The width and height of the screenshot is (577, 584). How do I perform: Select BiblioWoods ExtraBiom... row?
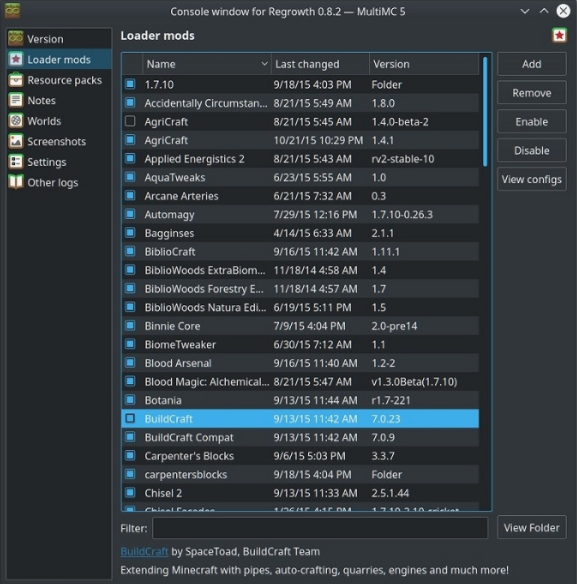[x=300, y=270]
